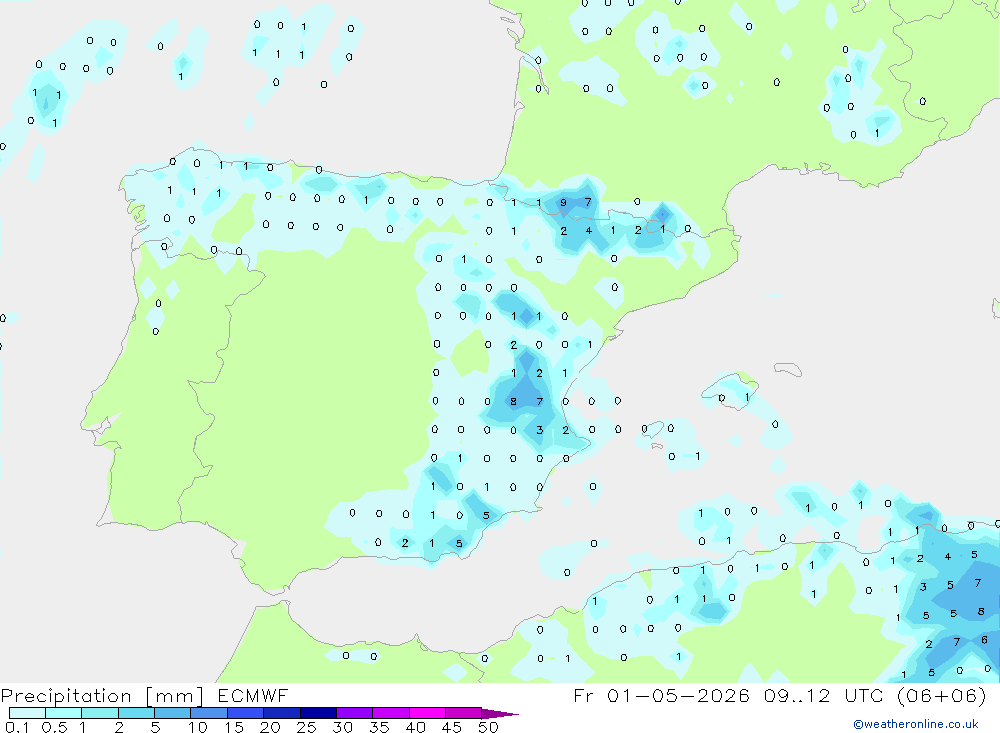Click the 0.5–1 mm legend swatch
Image resolution: width=1000 pixels, height=733 pixels.
click(x=64, y=713)
